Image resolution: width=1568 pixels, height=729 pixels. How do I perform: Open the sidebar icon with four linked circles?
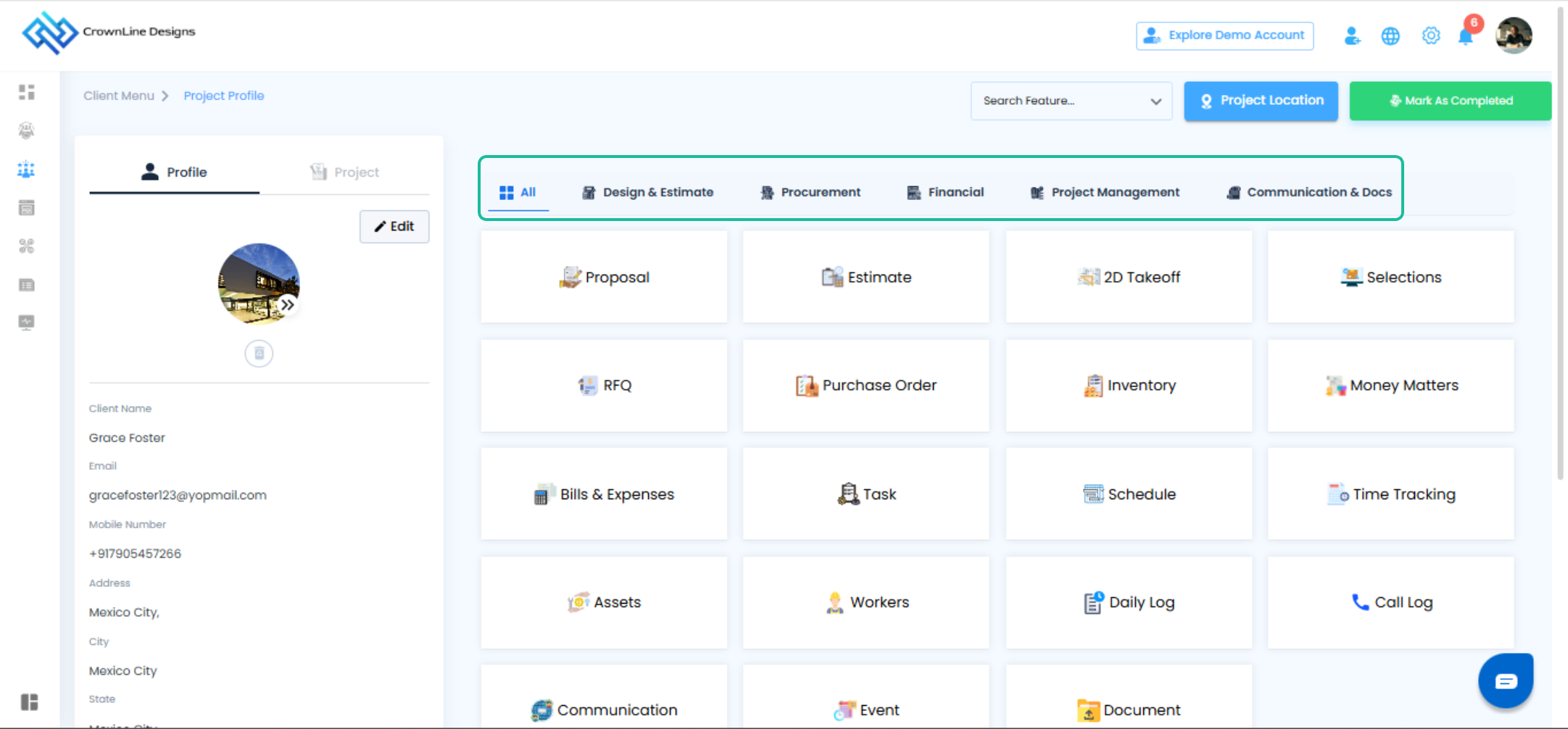pos(27,246)
